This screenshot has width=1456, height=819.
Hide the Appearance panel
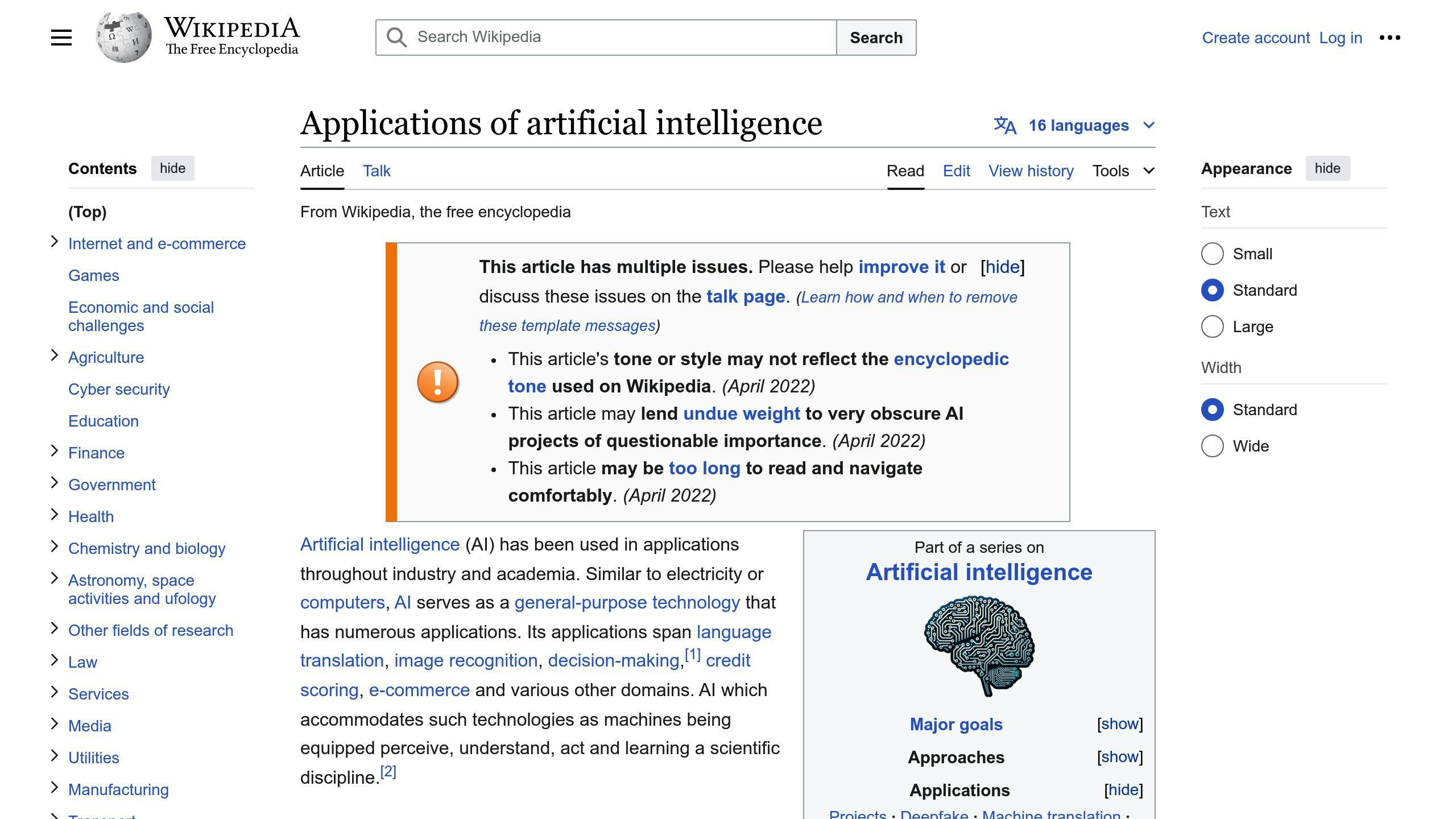[x=1327, y=168]
